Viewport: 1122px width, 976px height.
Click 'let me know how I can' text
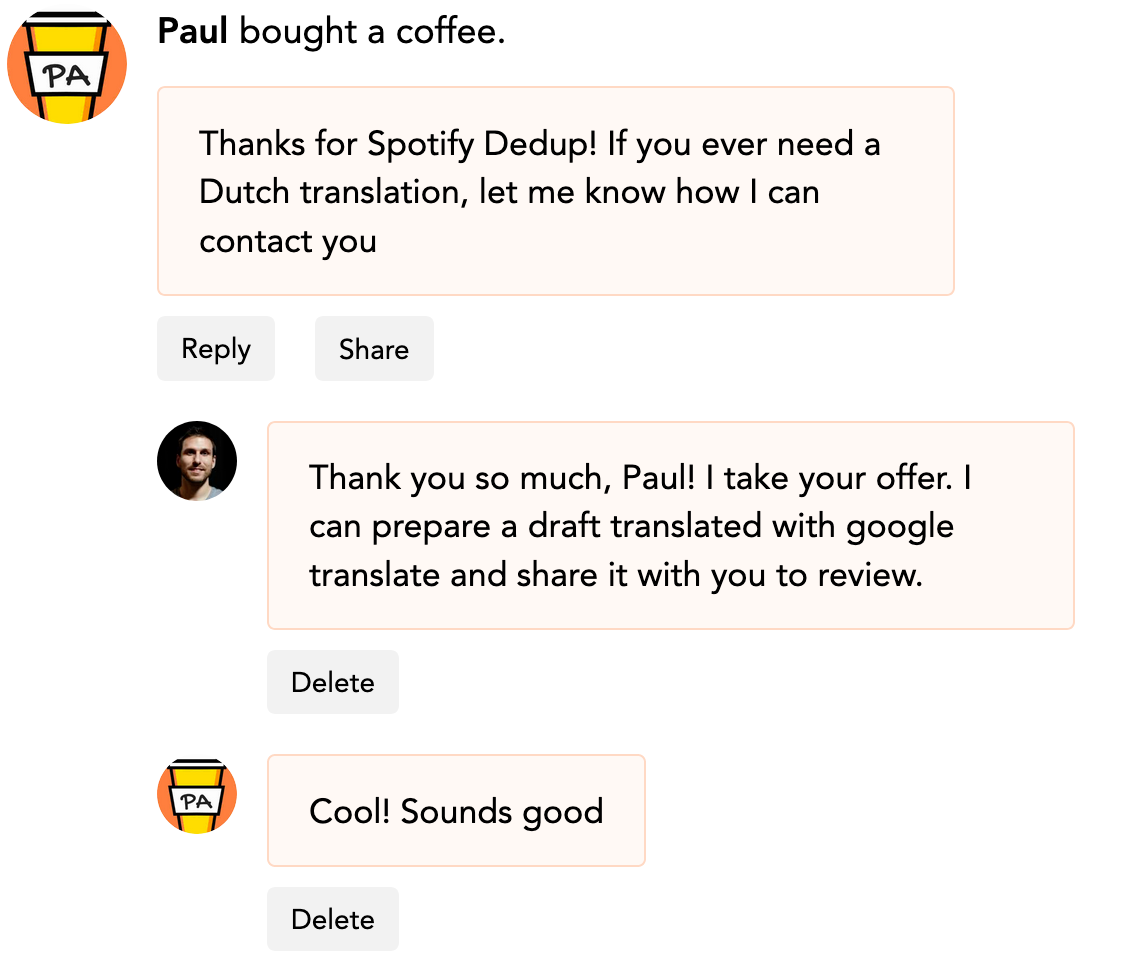tap(649, 192)
